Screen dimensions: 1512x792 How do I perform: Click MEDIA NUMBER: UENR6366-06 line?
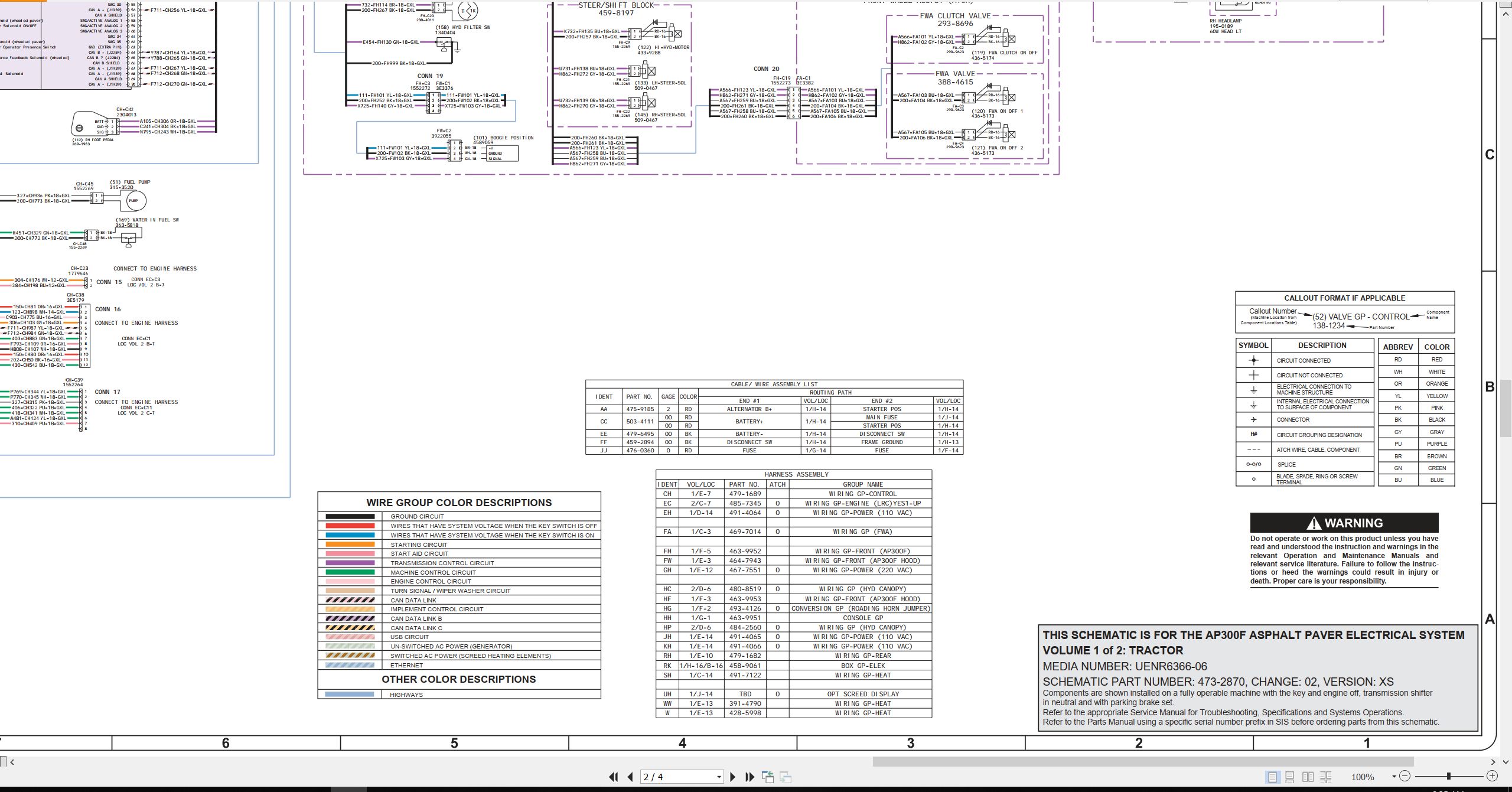(x=1125, y=666)
